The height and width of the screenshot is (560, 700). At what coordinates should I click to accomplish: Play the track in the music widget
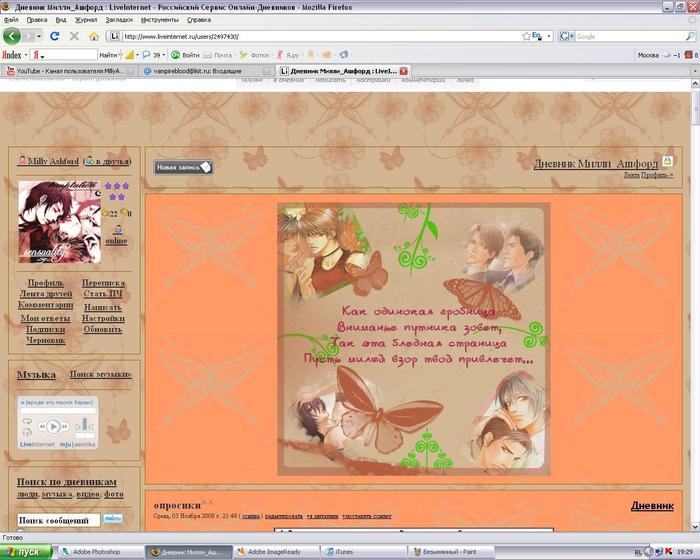[x=54, y=426]
